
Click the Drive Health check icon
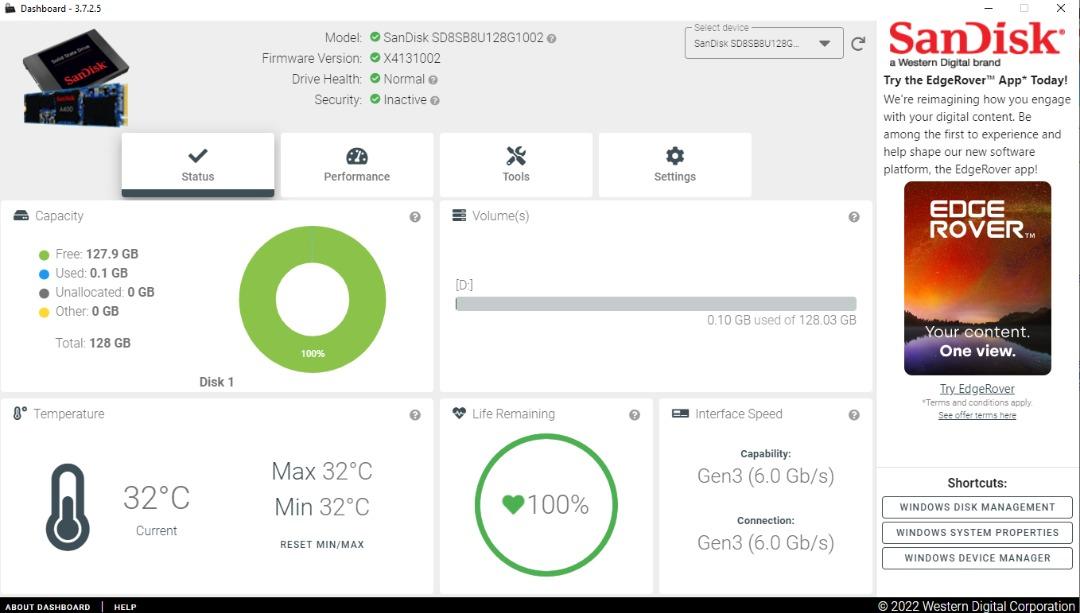click(x=375, y=79)
